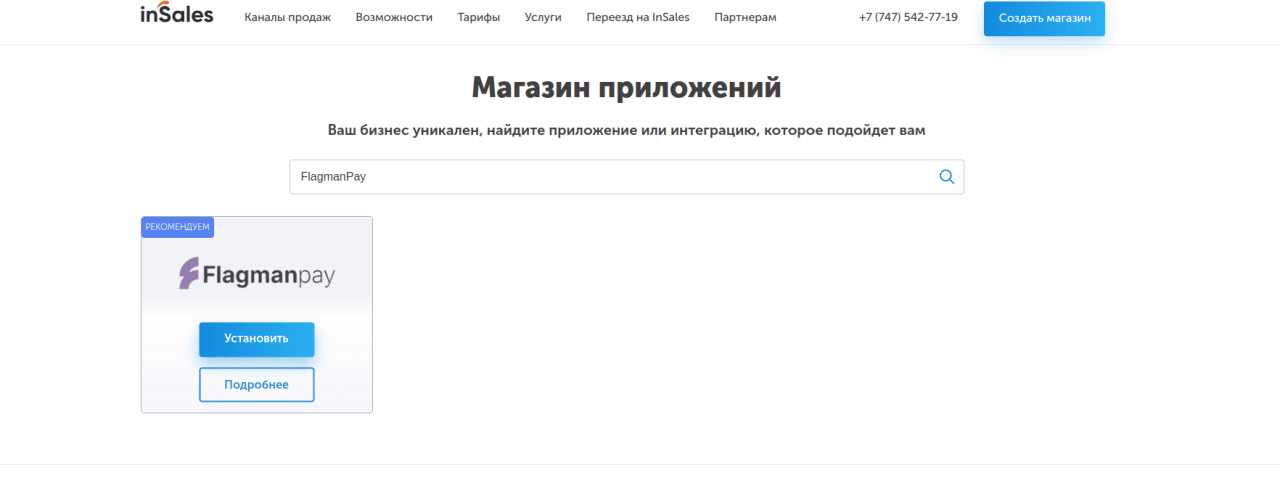Open the Возможности menu item
The image size is (1280, 483).
394,18
